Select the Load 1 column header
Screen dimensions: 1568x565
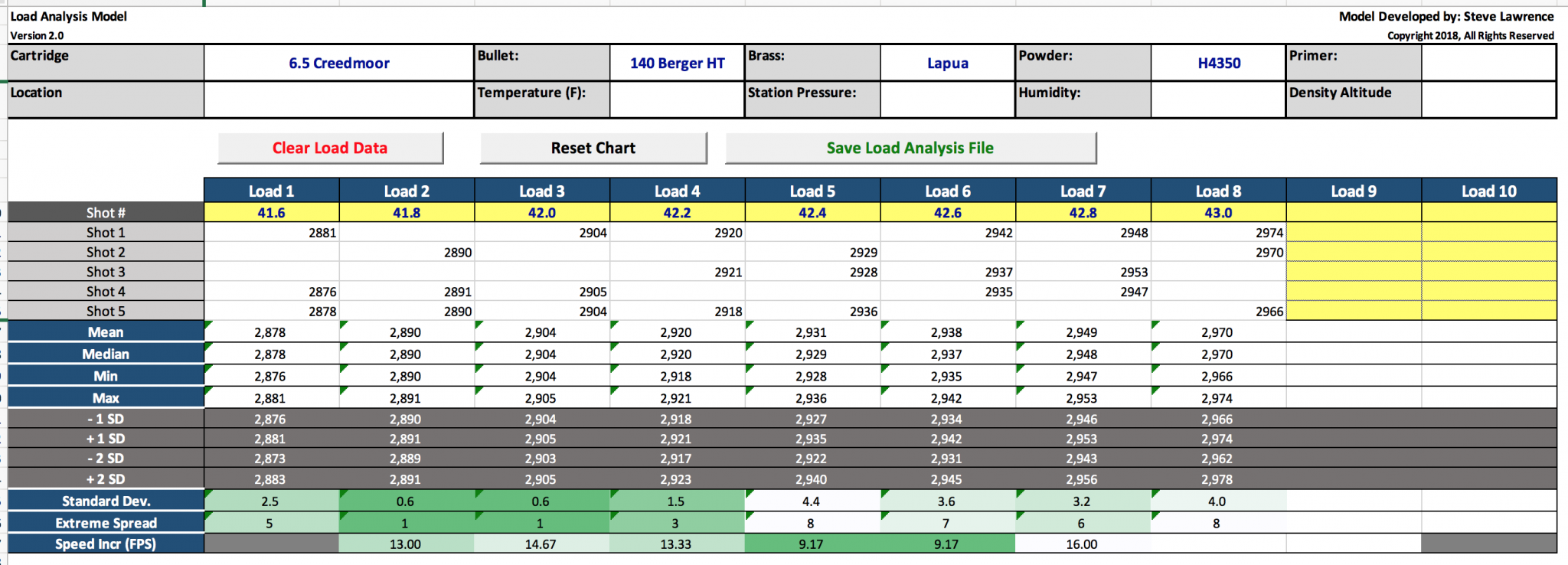click(272, 191)
